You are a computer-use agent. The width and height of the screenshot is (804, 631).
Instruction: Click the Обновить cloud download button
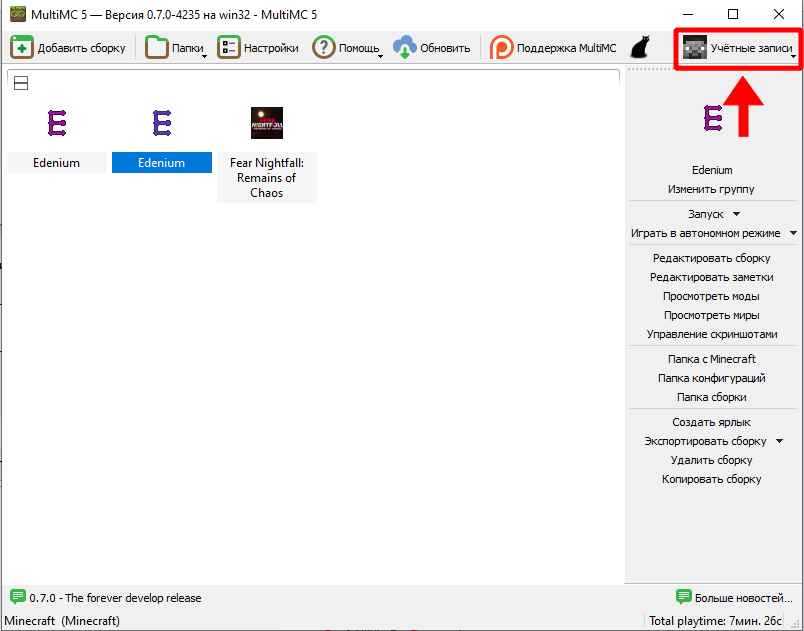tap(432, 48)
